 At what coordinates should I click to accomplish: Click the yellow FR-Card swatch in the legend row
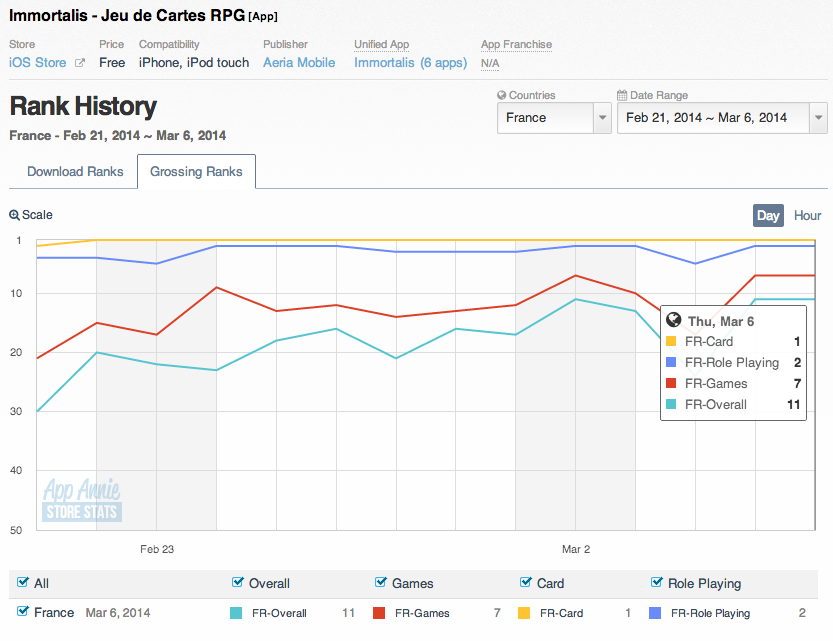524,613
